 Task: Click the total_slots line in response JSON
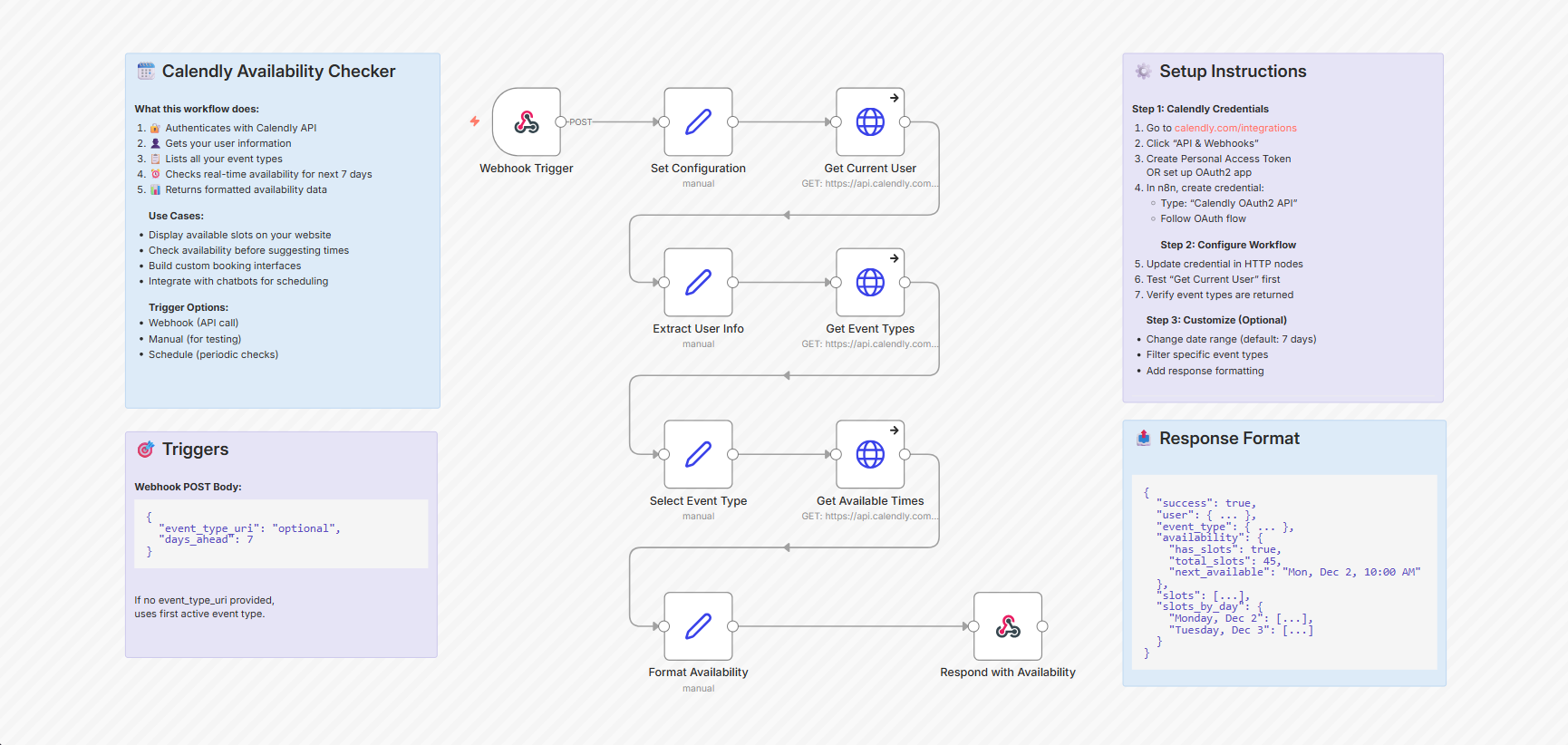coord(1225,561)
